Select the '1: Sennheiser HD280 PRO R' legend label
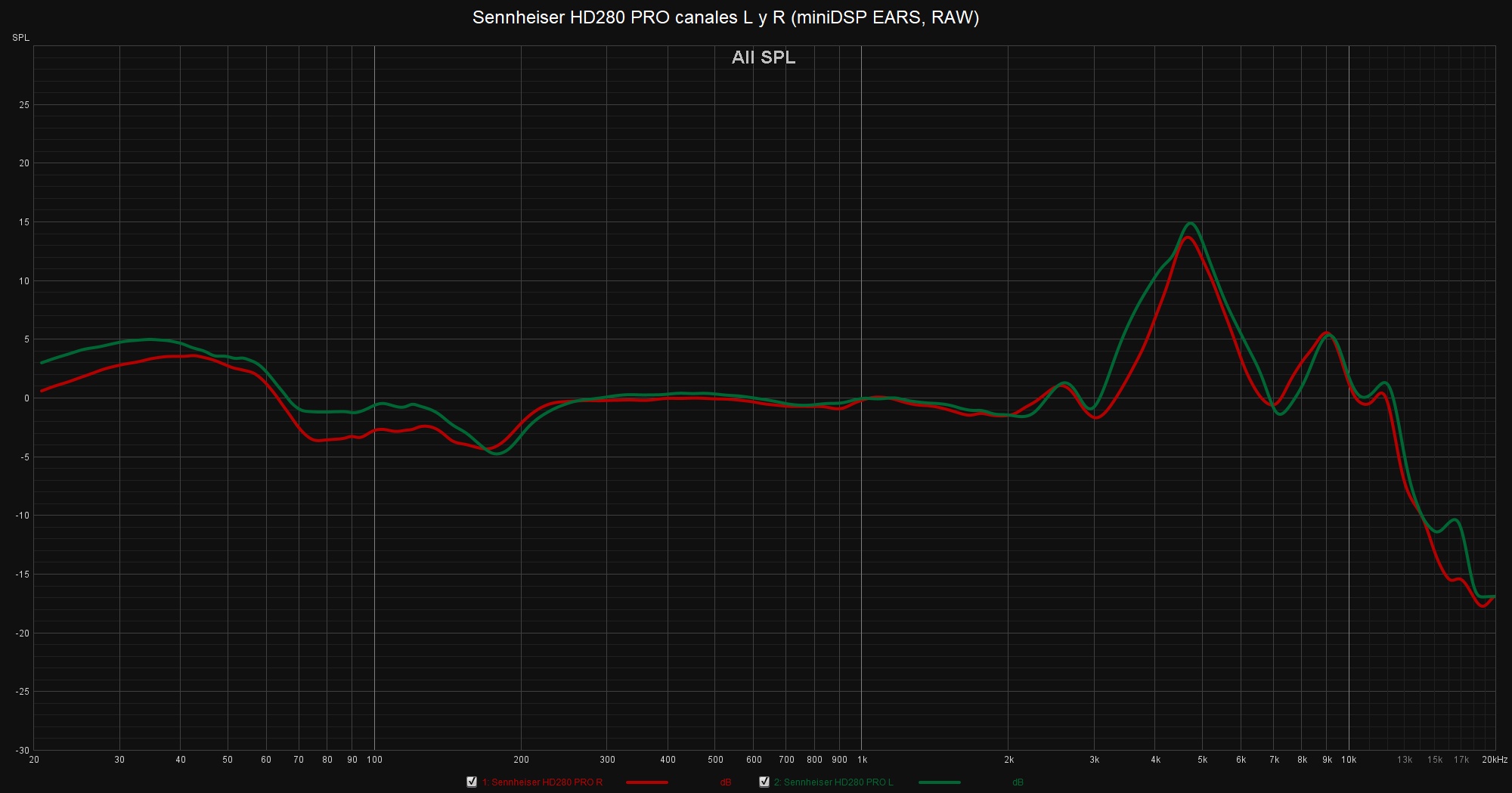Viewport: 1512px width, 793px height. [x=542, y=782]
